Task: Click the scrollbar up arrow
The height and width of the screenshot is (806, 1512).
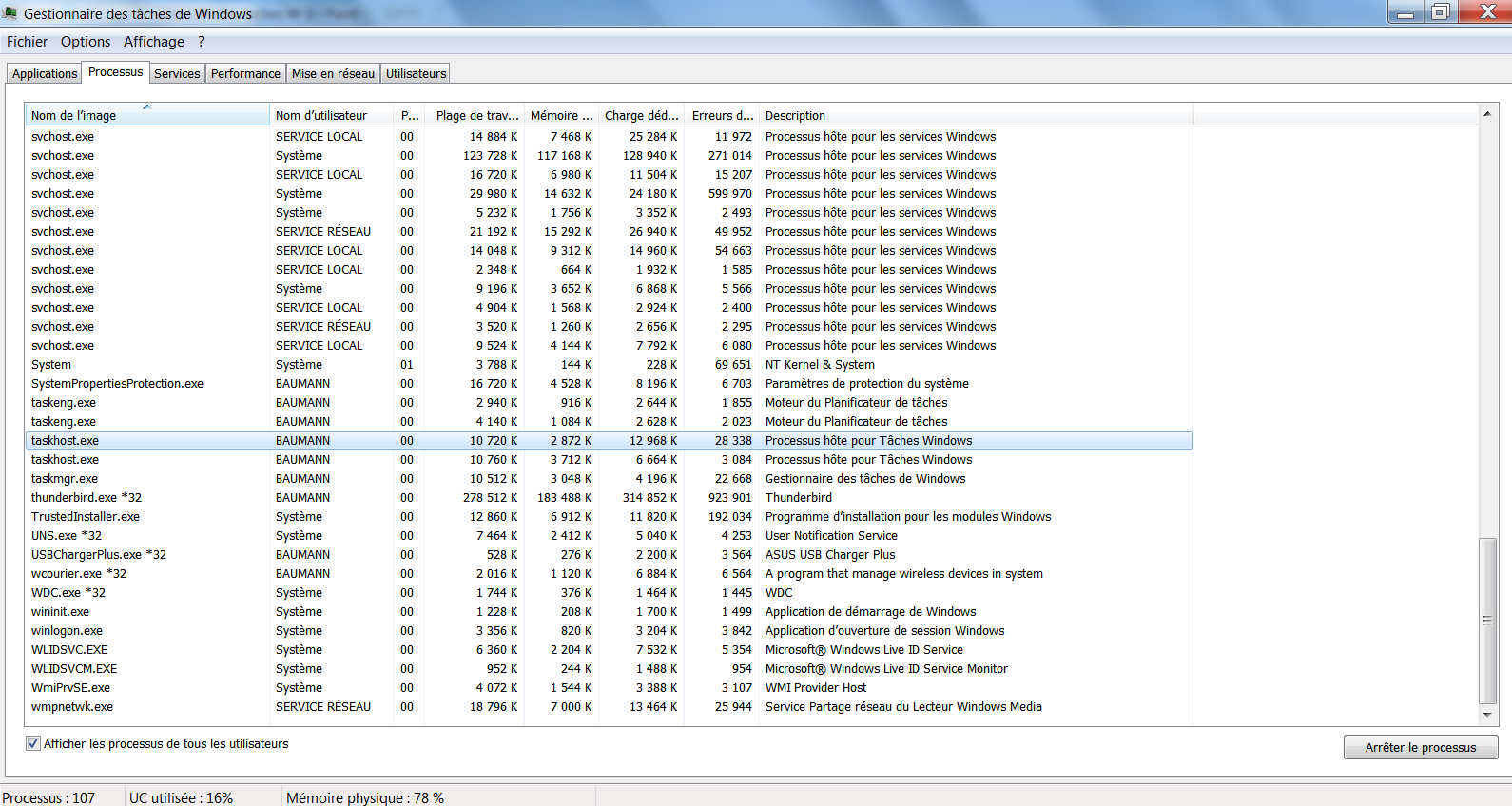Action: (1487, 114)
